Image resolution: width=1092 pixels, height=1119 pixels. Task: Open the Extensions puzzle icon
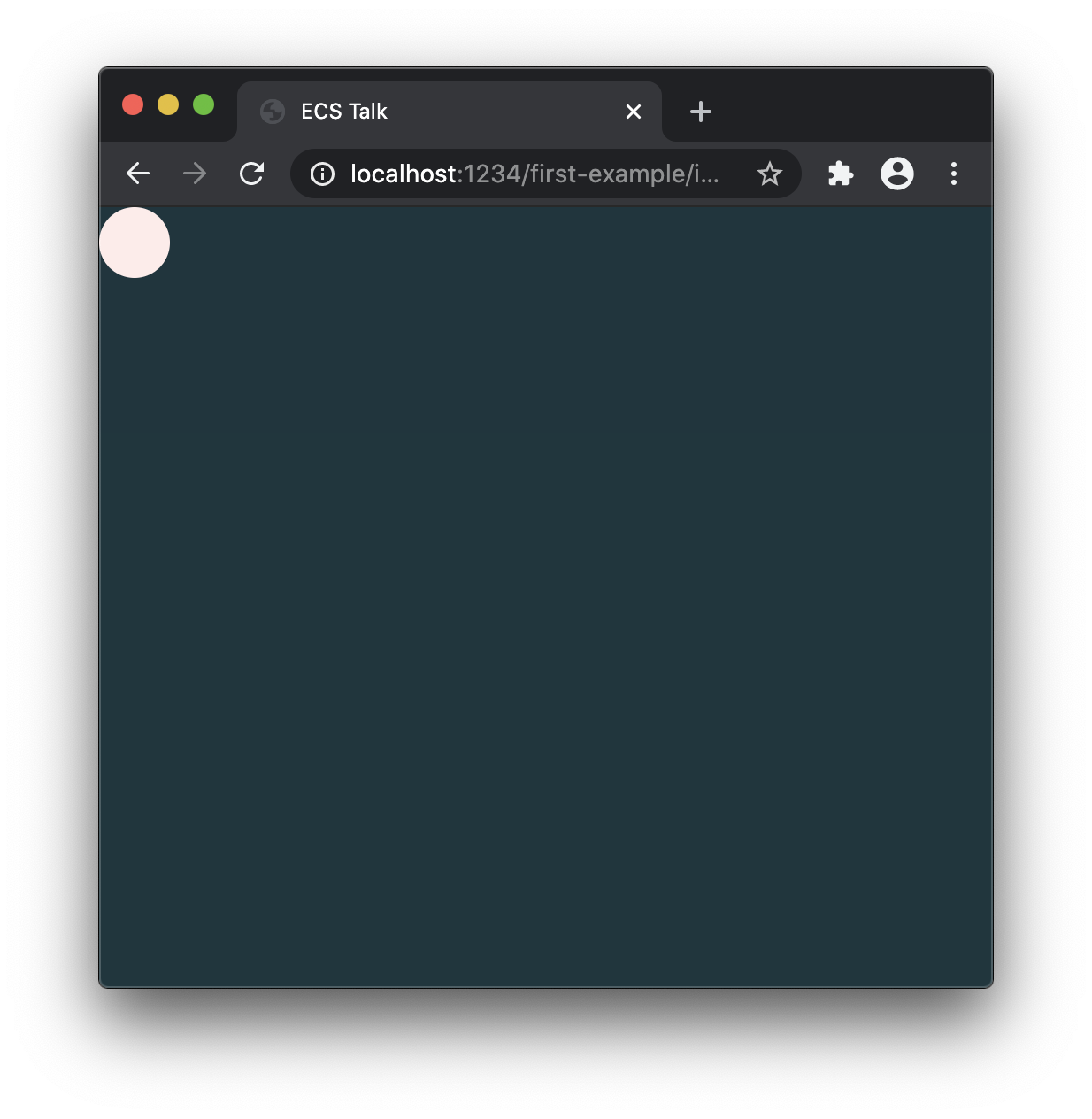click(841, 174)
